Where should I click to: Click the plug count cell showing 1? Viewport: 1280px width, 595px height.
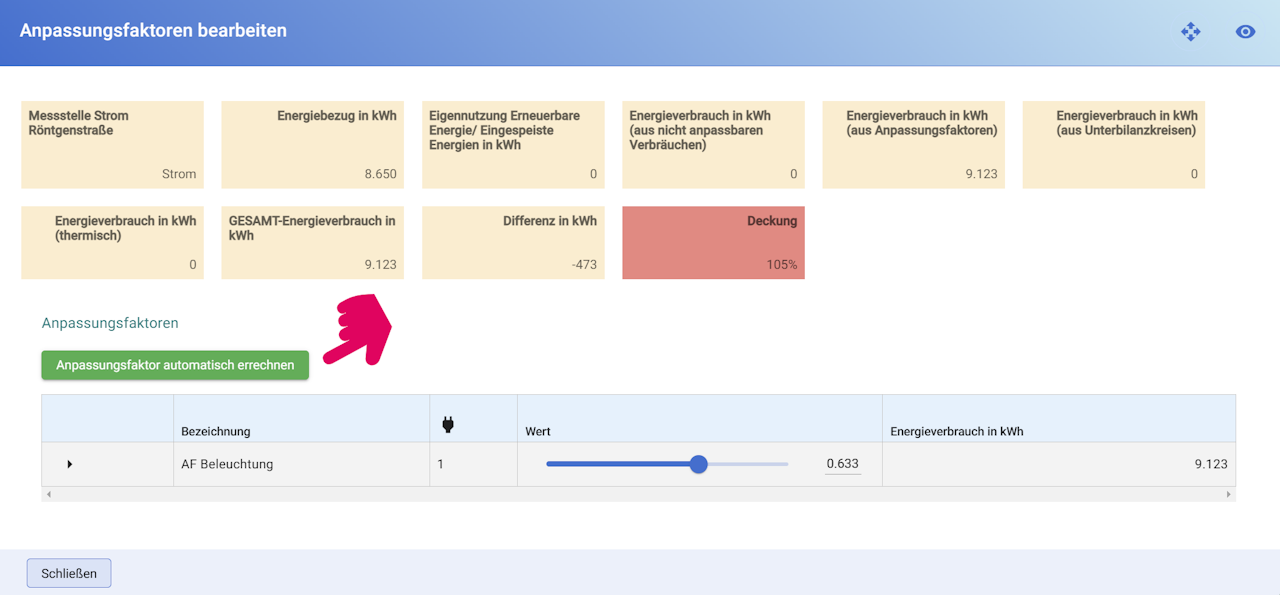pyautogui.click(x=473, y=464)
